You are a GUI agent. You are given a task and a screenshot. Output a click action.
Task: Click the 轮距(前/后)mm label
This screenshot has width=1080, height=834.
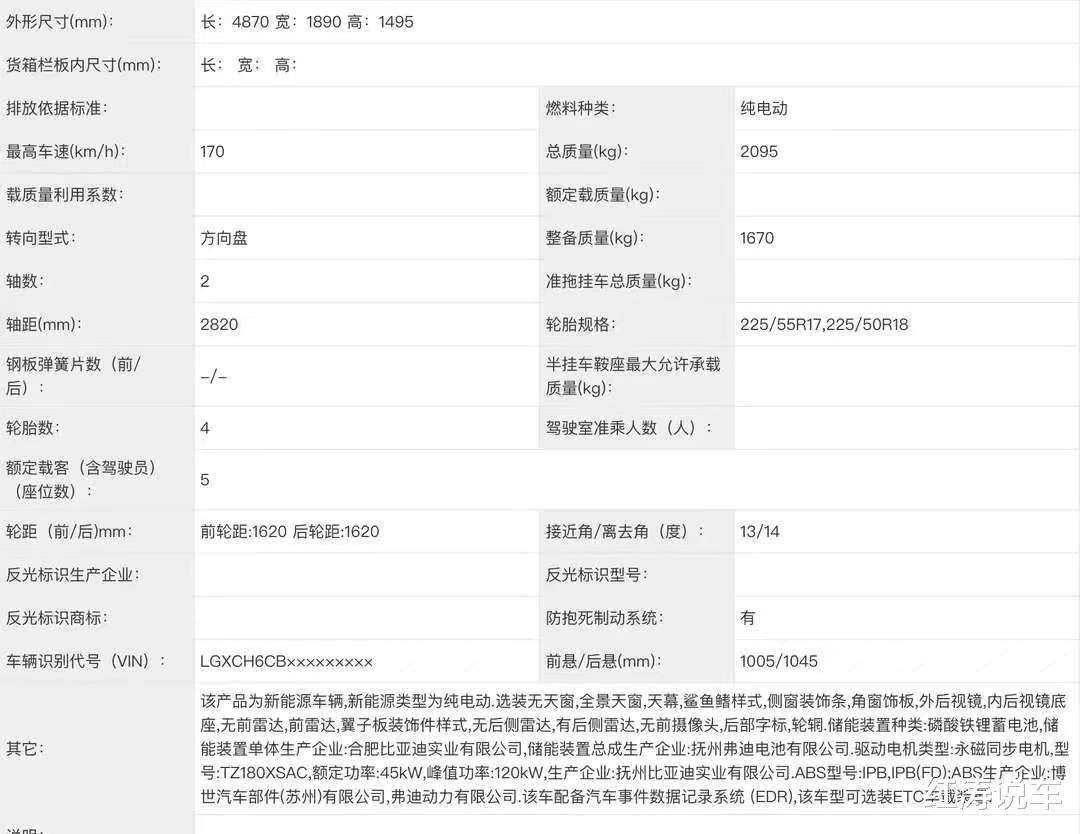(69, 532)
